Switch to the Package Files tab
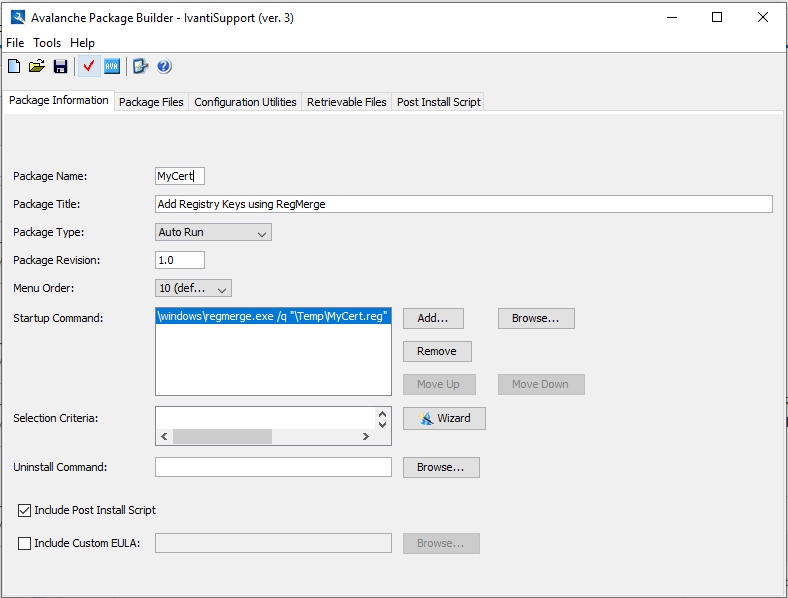788x598 pixels. pyautogui.click(x=151, y=102)
